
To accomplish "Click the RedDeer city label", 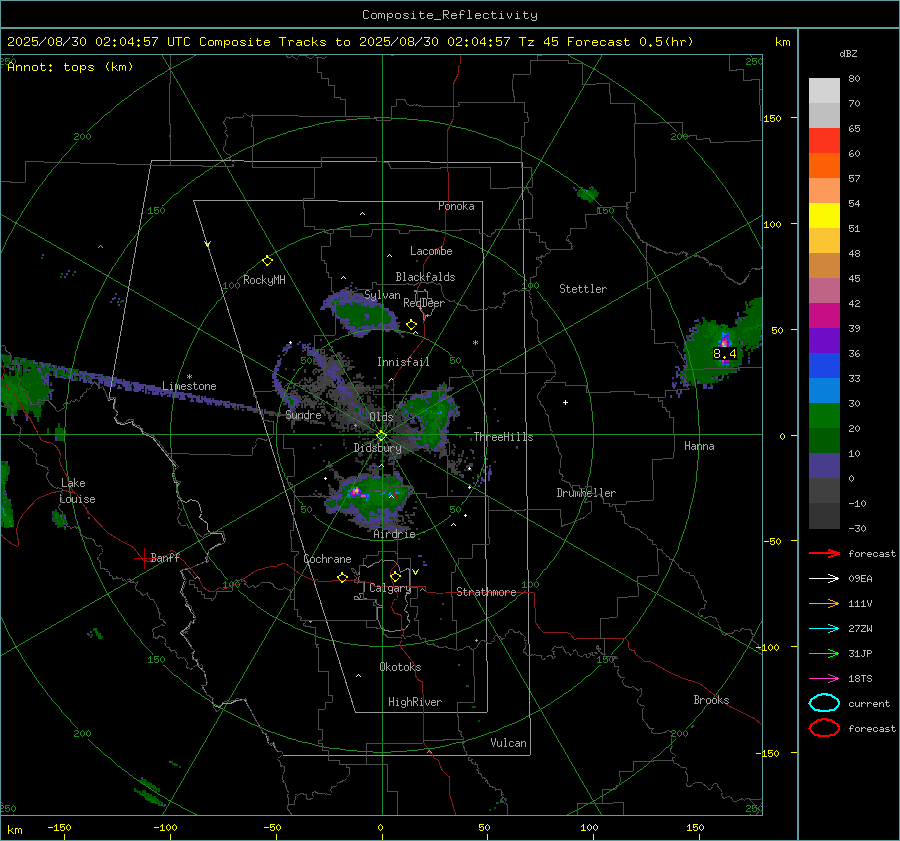I will click(x=424, y=303).
